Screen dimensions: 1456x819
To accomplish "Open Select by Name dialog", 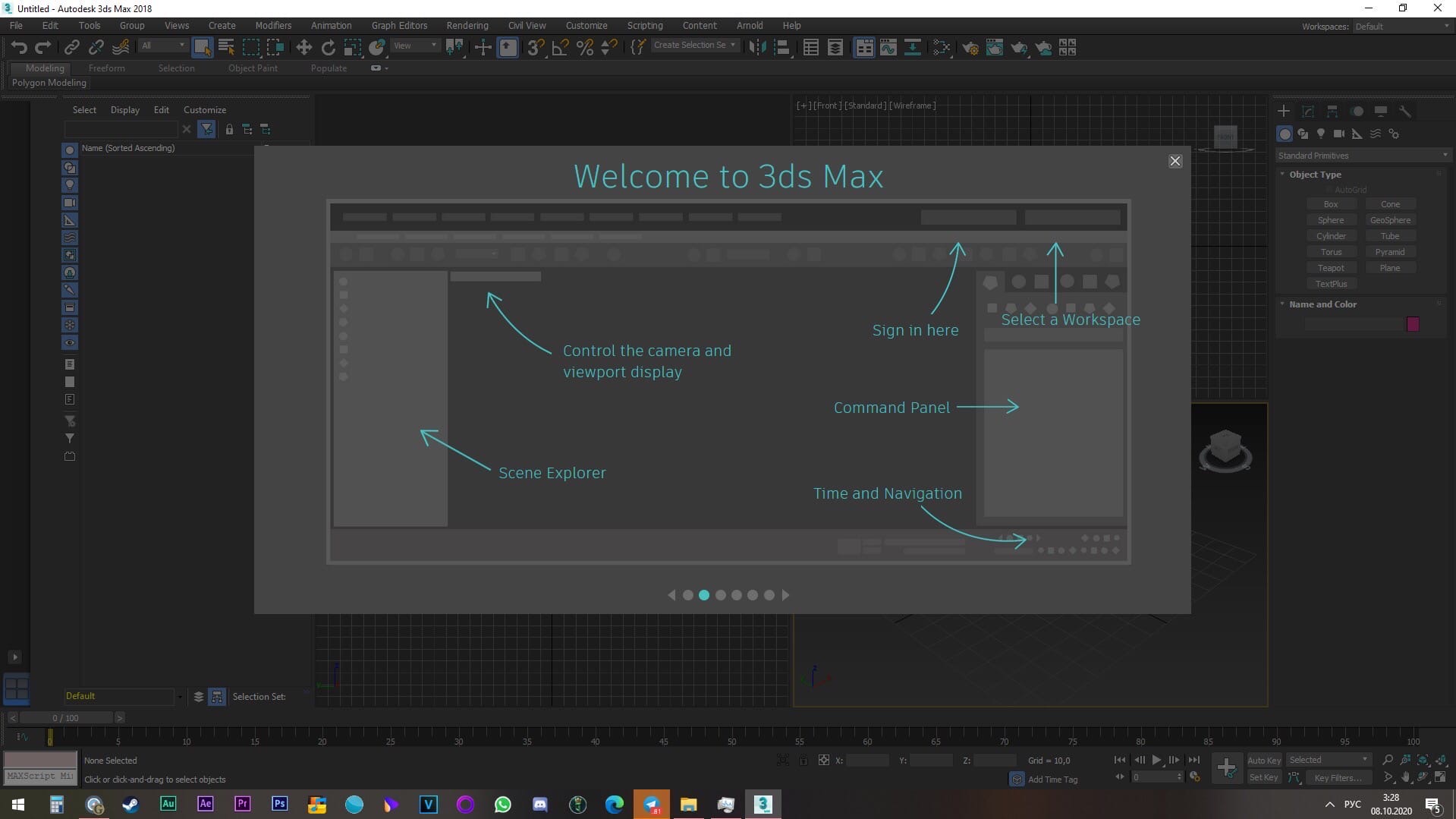I will coord(226,47).
